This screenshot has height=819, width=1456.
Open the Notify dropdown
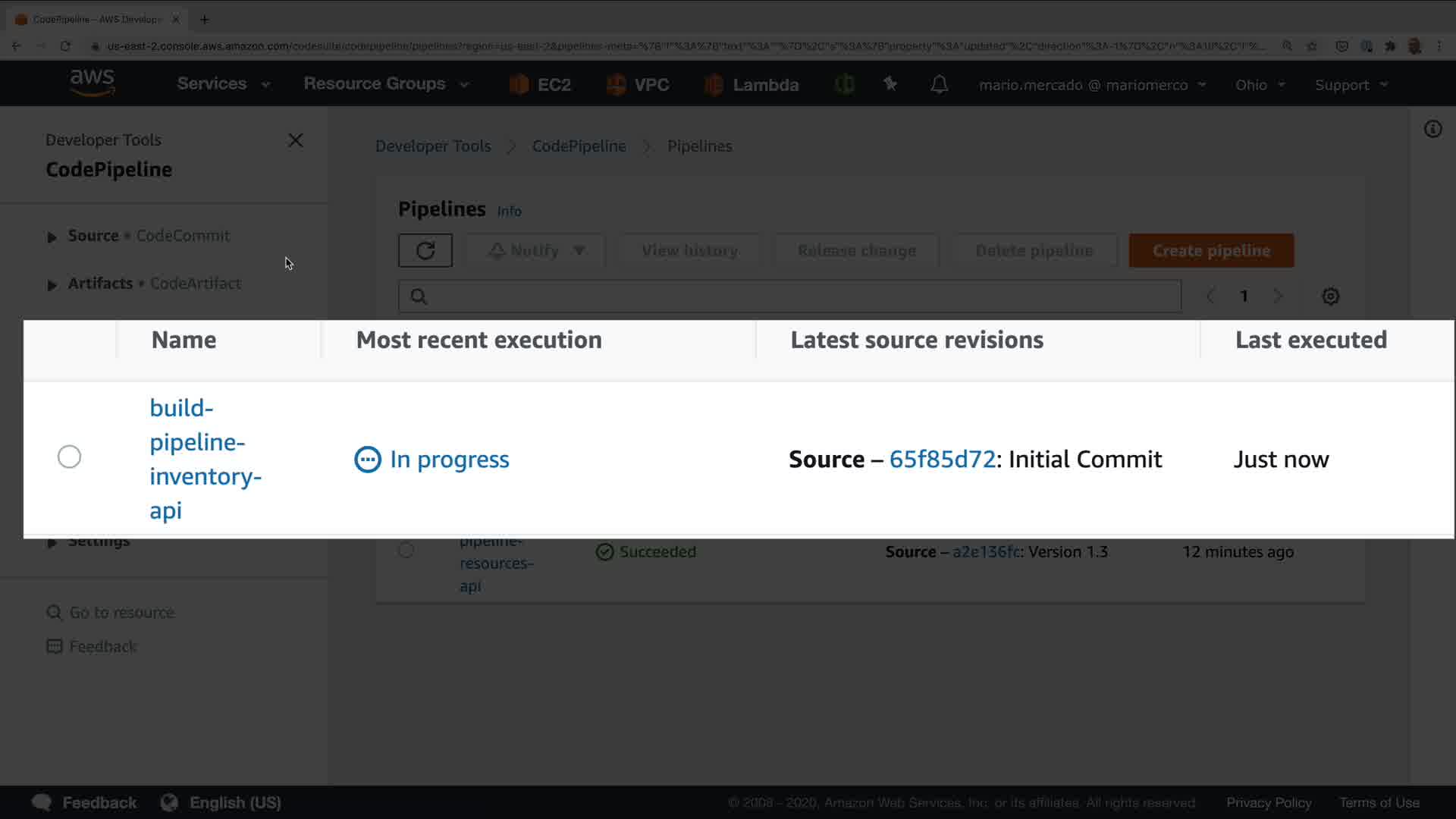535,250
